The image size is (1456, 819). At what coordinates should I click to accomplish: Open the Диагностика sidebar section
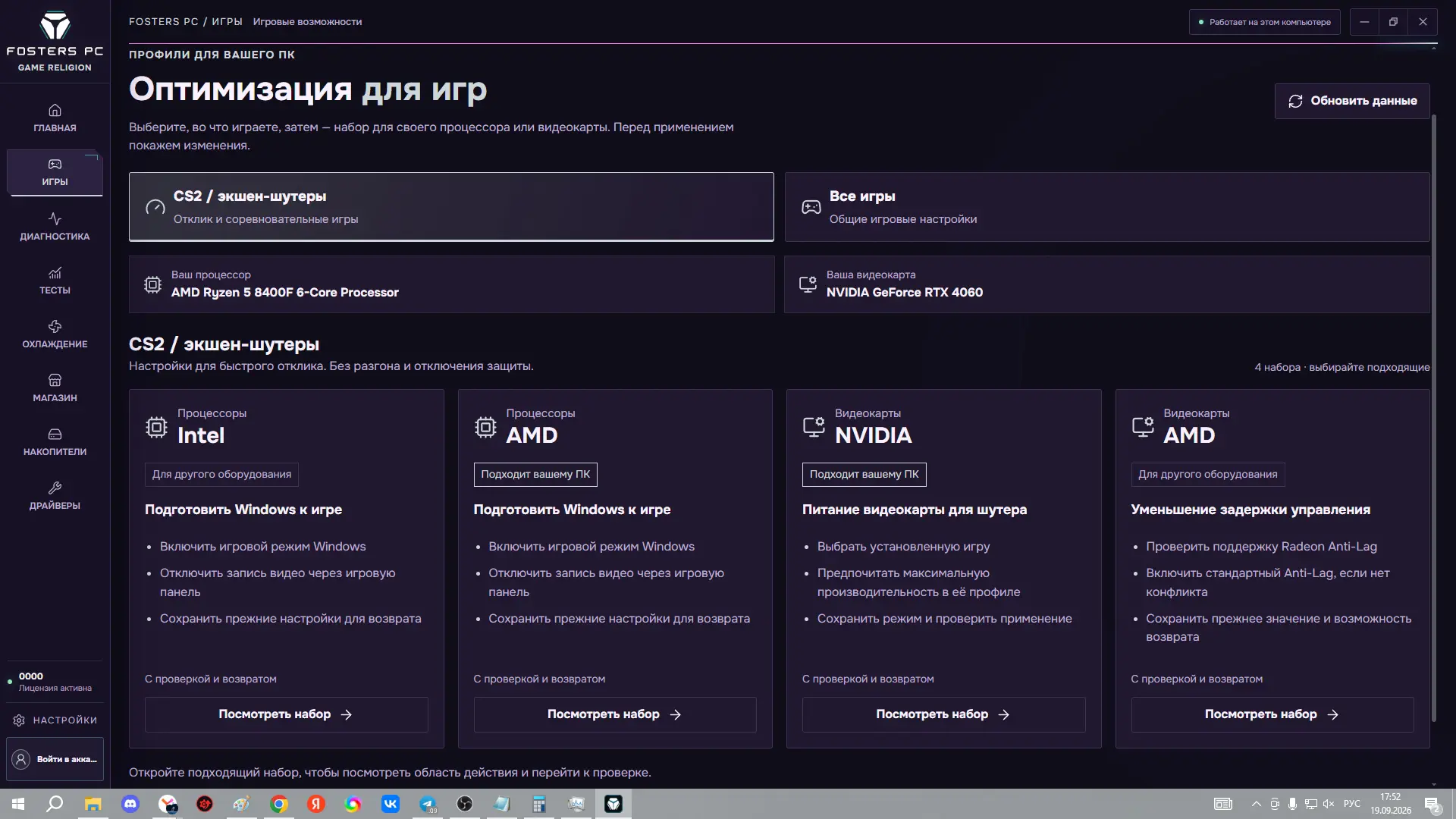pyautogui.click(x=55, y=227)
